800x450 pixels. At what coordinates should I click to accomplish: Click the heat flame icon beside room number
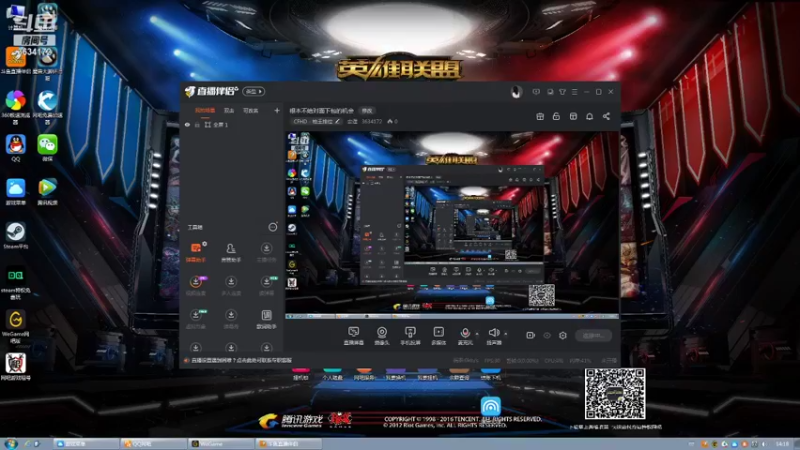392,121
